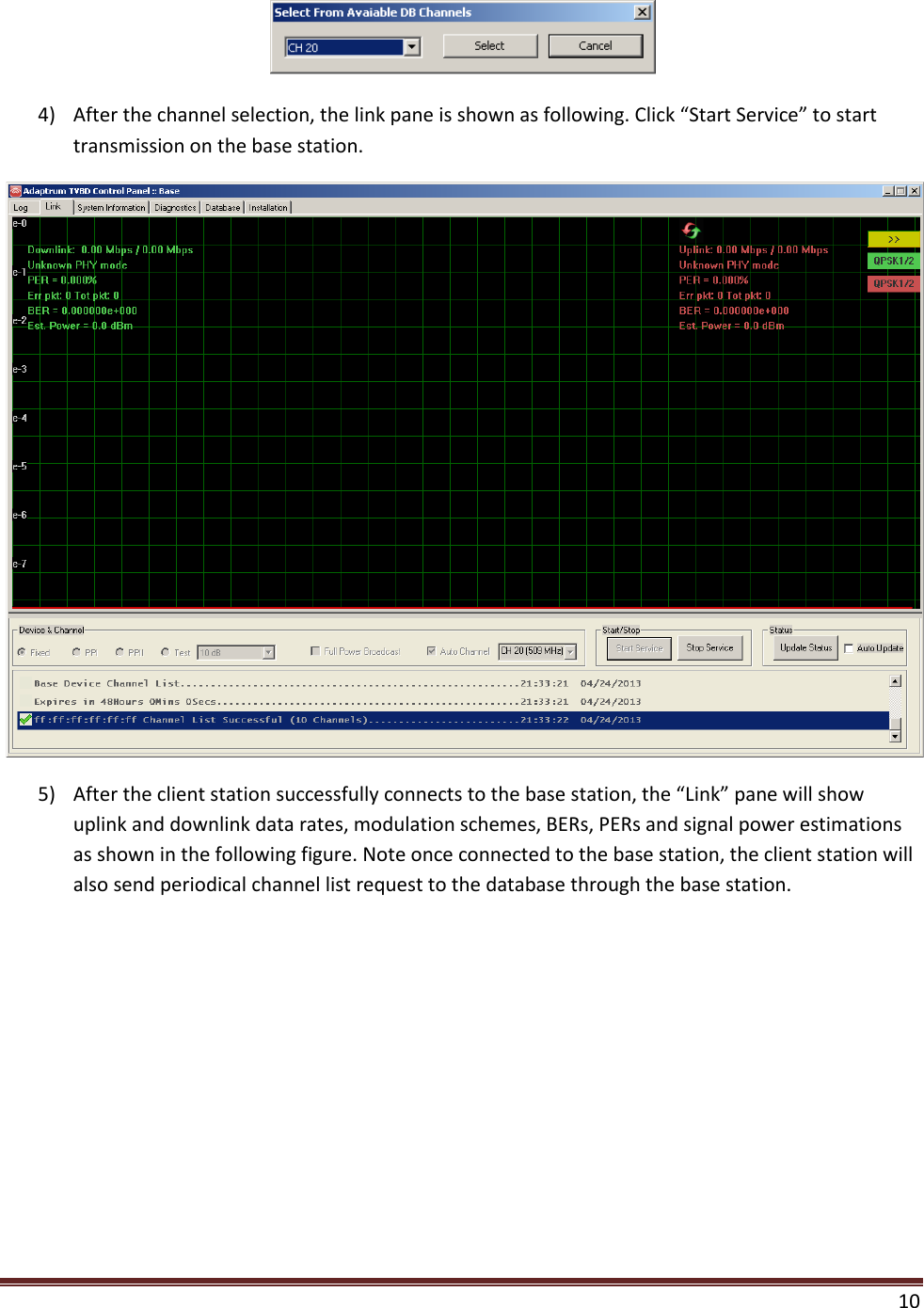Image resolution: width=924 pixels, height=1308 pixels.
Task: Click the e-5 axis label on graph
Action: click(20, 467)
